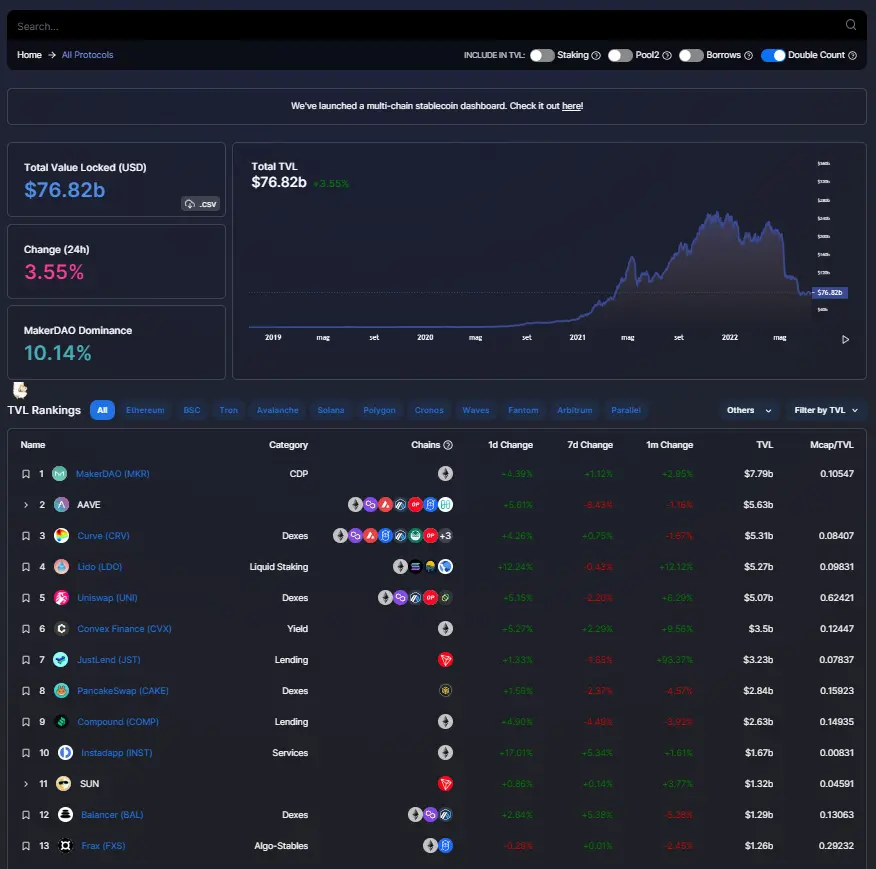This screenshot has width=876, height=869.
Task: Click the Borrows help question icon
Action: tap(749, 55)
